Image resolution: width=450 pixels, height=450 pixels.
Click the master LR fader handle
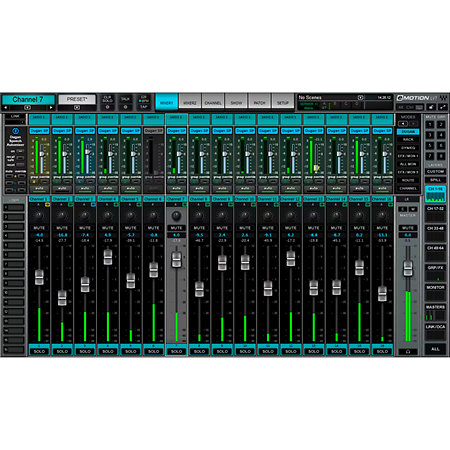coord(408,268)
